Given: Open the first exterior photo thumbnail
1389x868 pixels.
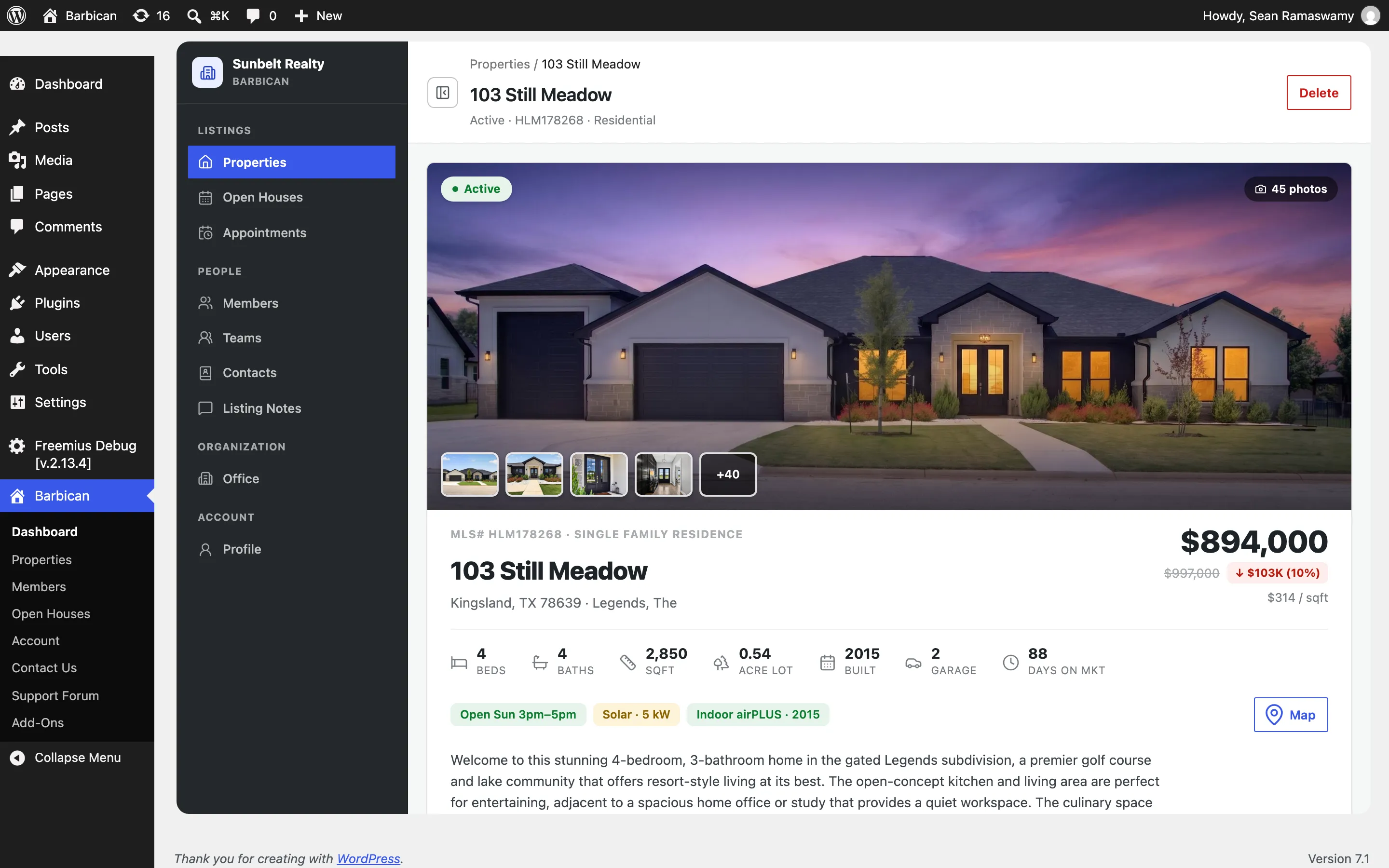Looking at the screenshot, I should (469, 474).
